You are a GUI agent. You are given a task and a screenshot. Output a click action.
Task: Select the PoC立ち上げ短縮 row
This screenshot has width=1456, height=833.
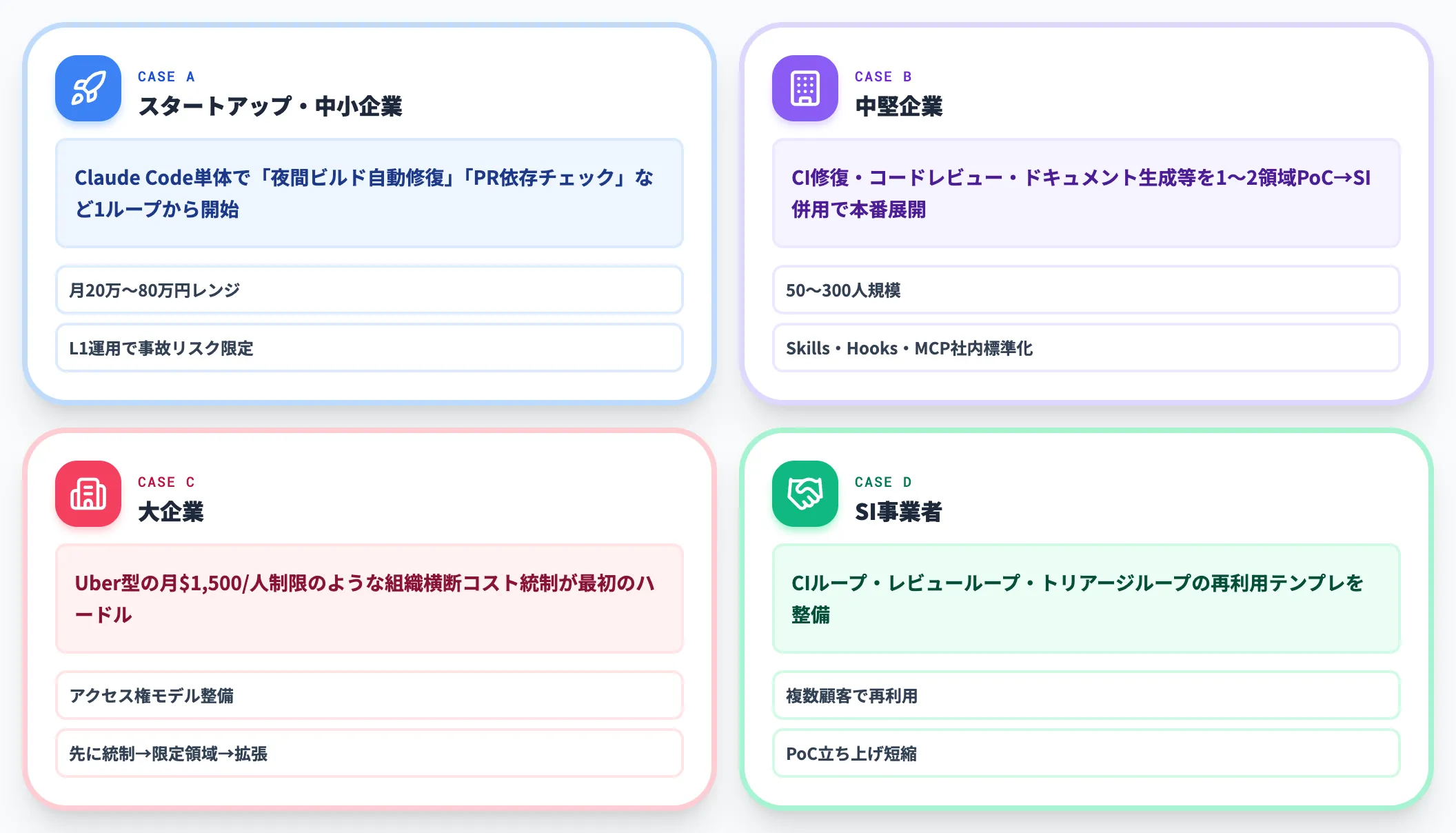[1086, 753]
